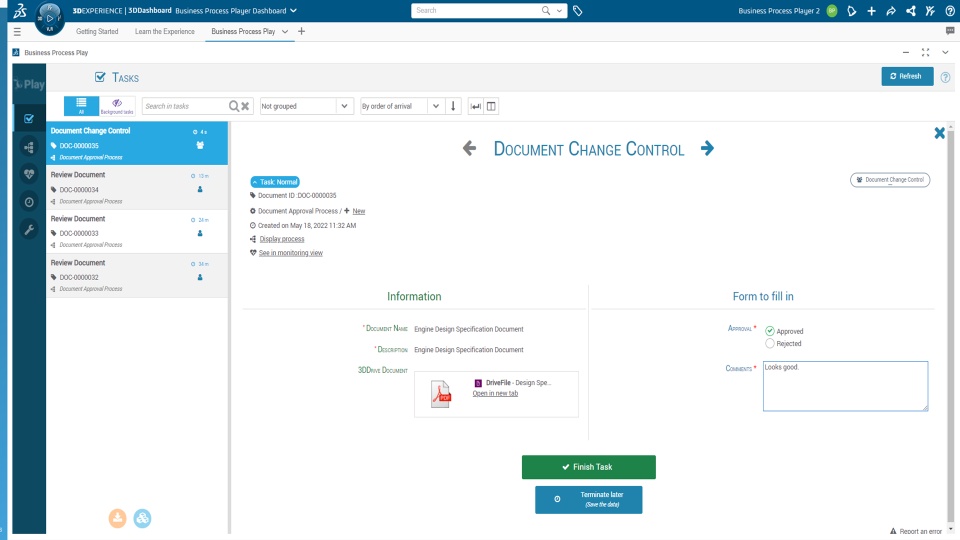
Task: Open the tools icon in top bar
Action: tap(930, 10)
